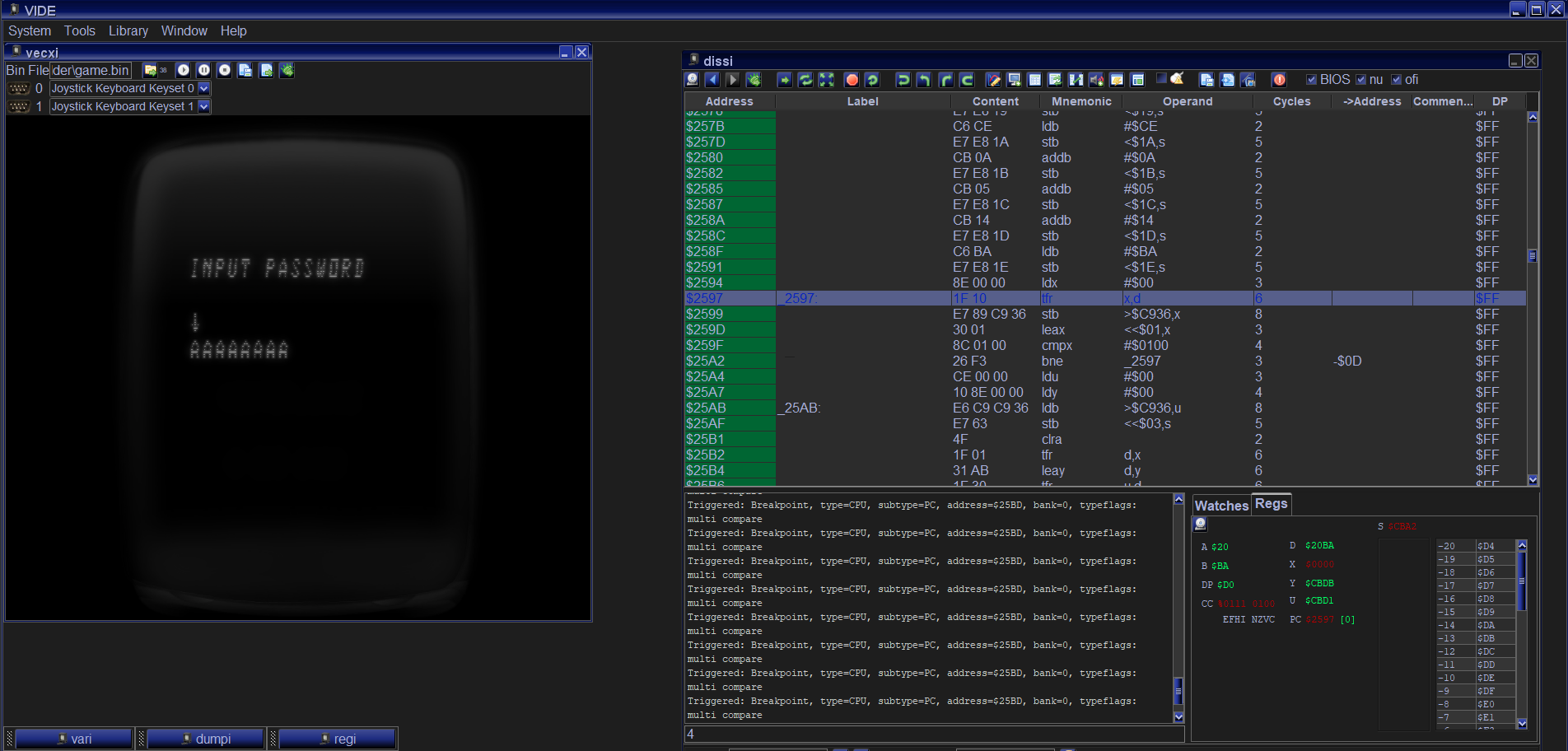Click the red exclamation alert icon
Viewport: 1568px width, 751px height.
tap(1279, 80)
